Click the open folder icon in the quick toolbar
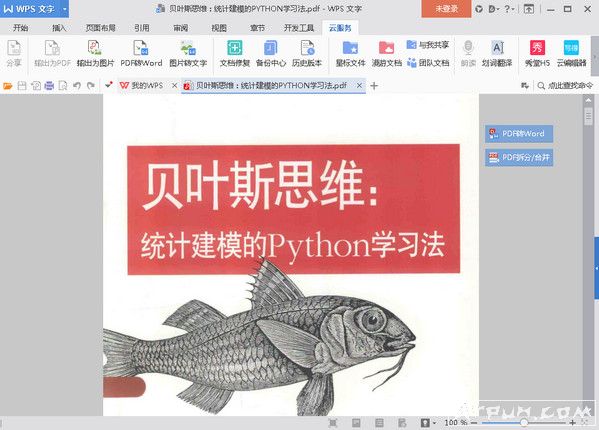Image resolution: width=599 pixels, height=430 pixels. pyautogui.click(x=8, y=86)
